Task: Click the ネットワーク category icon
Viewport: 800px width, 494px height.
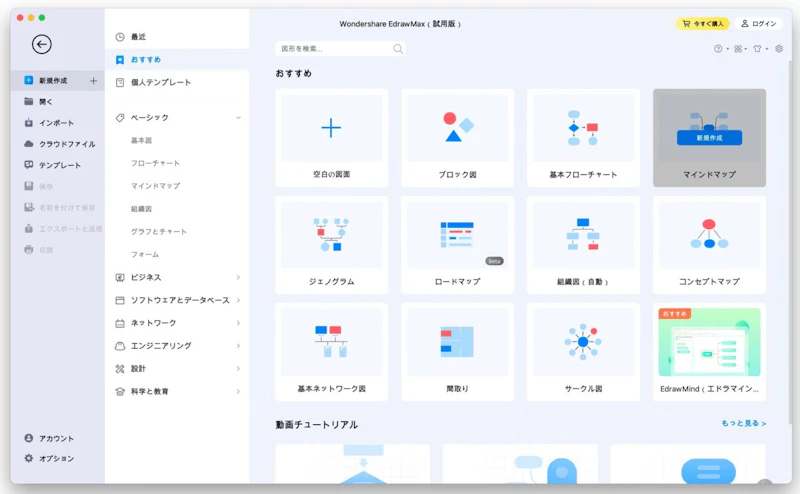Action: [x=120, y=323]
